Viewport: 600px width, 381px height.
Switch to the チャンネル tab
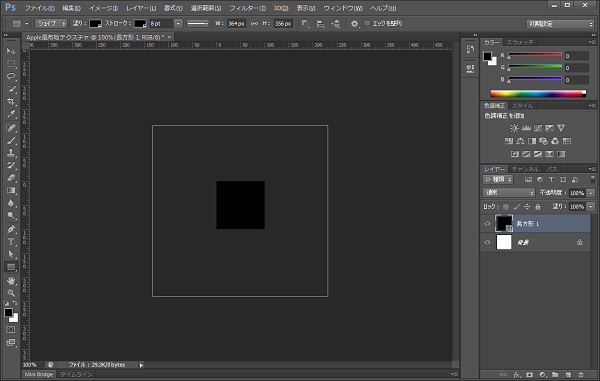525,169
